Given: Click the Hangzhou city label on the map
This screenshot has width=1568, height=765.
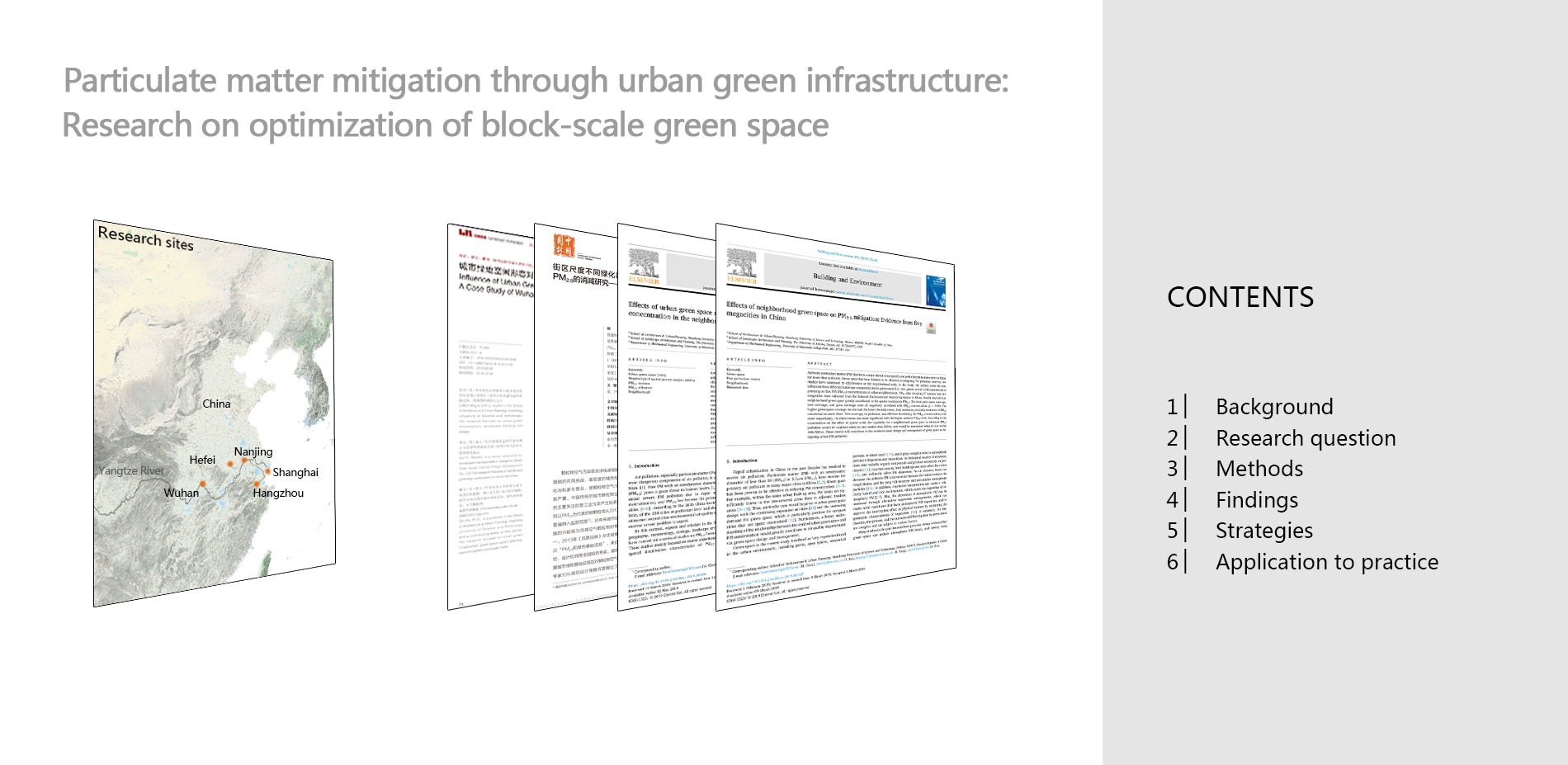Looking at the screenshot, I should 278,493.
